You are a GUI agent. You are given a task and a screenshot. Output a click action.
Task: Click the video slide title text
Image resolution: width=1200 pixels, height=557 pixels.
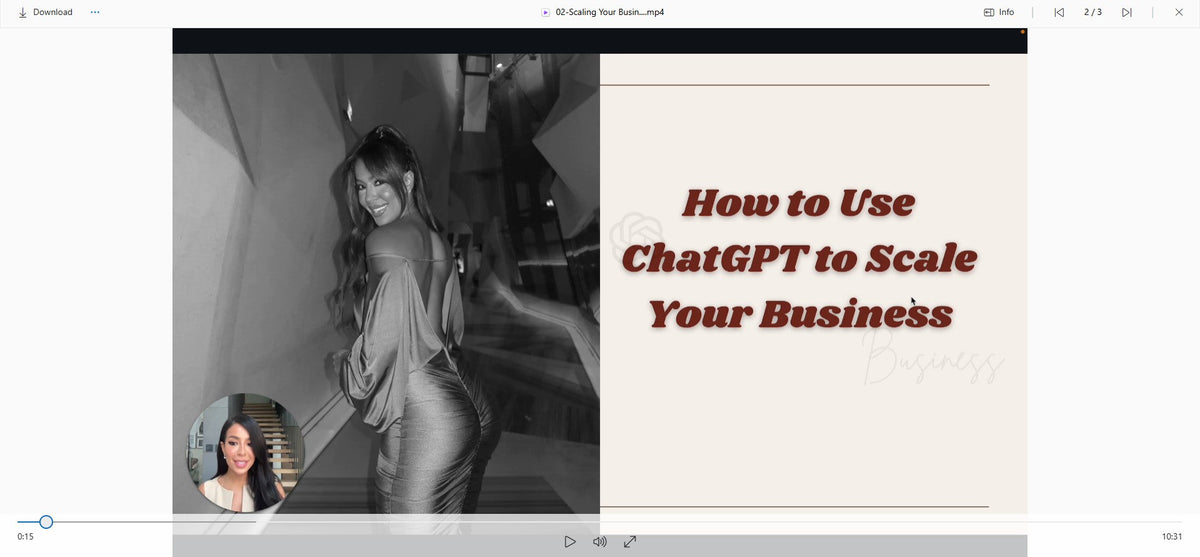[799, 258]
